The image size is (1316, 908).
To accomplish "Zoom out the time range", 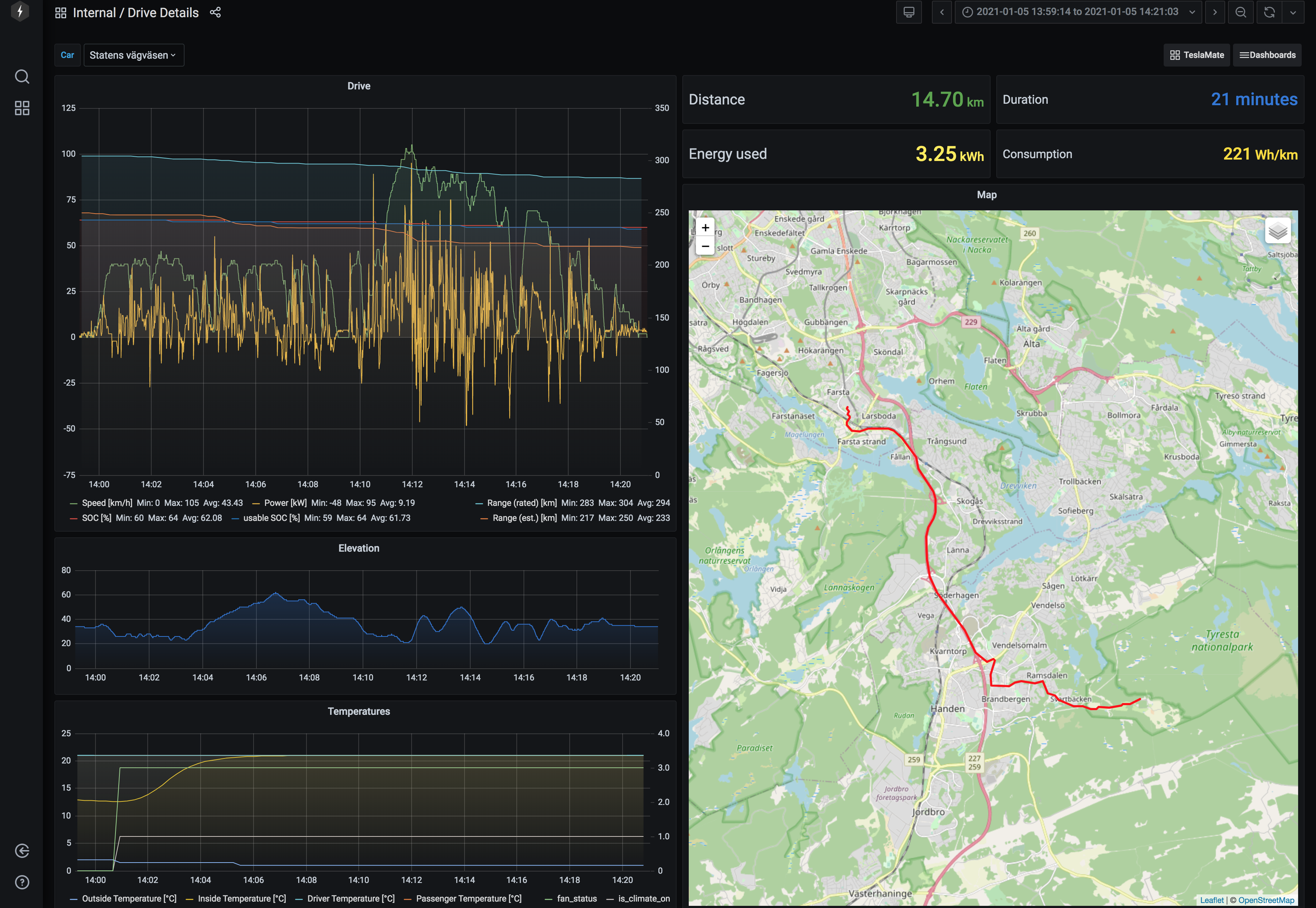I will 1241,12.
